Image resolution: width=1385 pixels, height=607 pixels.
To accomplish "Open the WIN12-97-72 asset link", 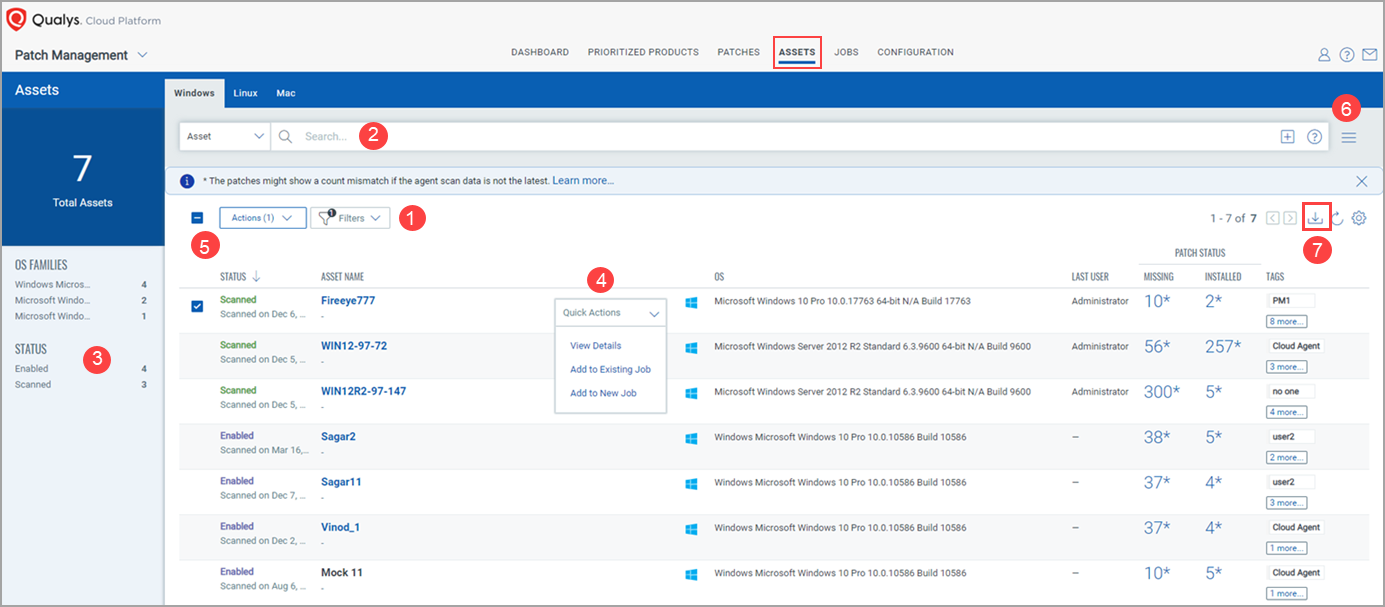I will [x=354, y=346].
